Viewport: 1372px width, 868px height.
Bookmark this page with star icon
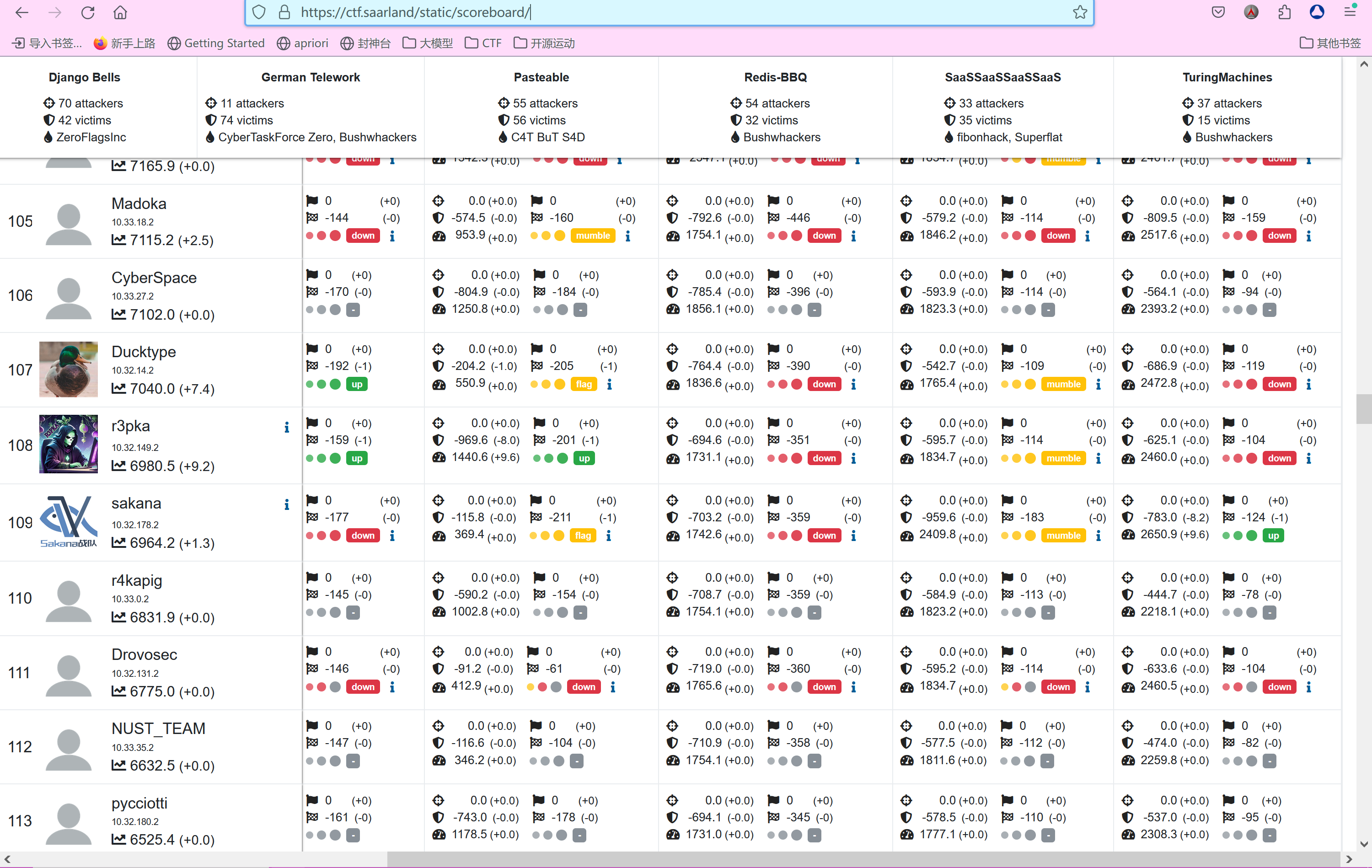1080,12
